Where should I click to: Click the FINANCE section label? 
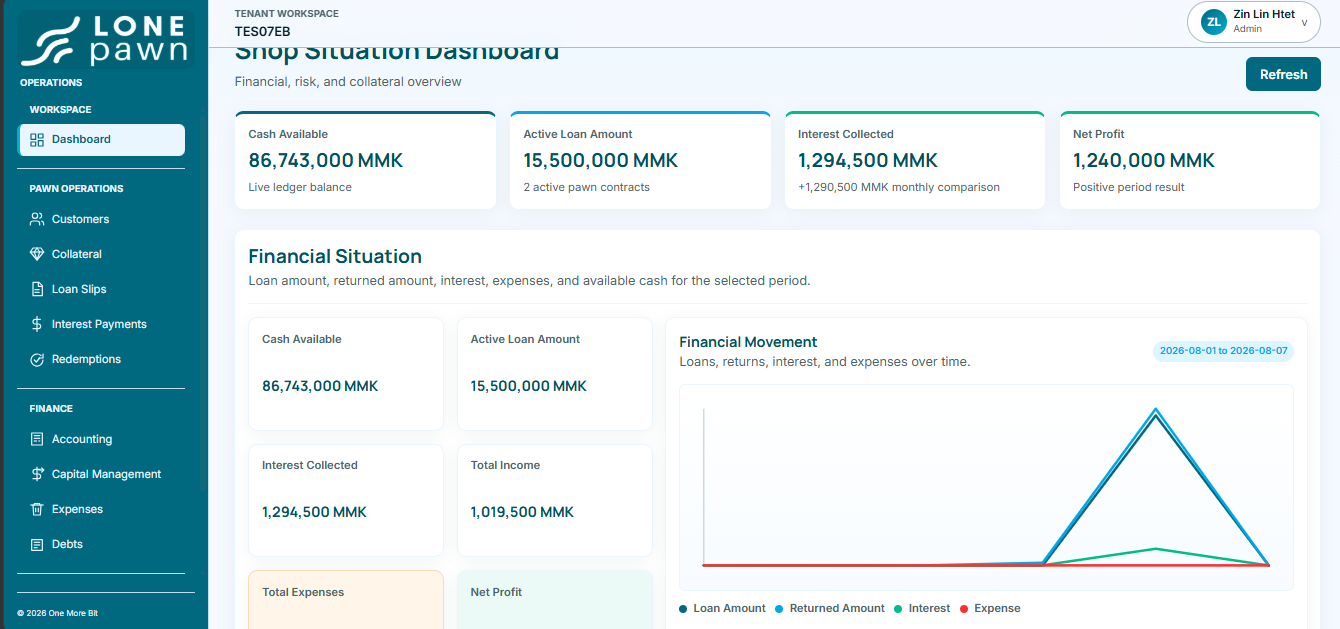pos(51,409)
